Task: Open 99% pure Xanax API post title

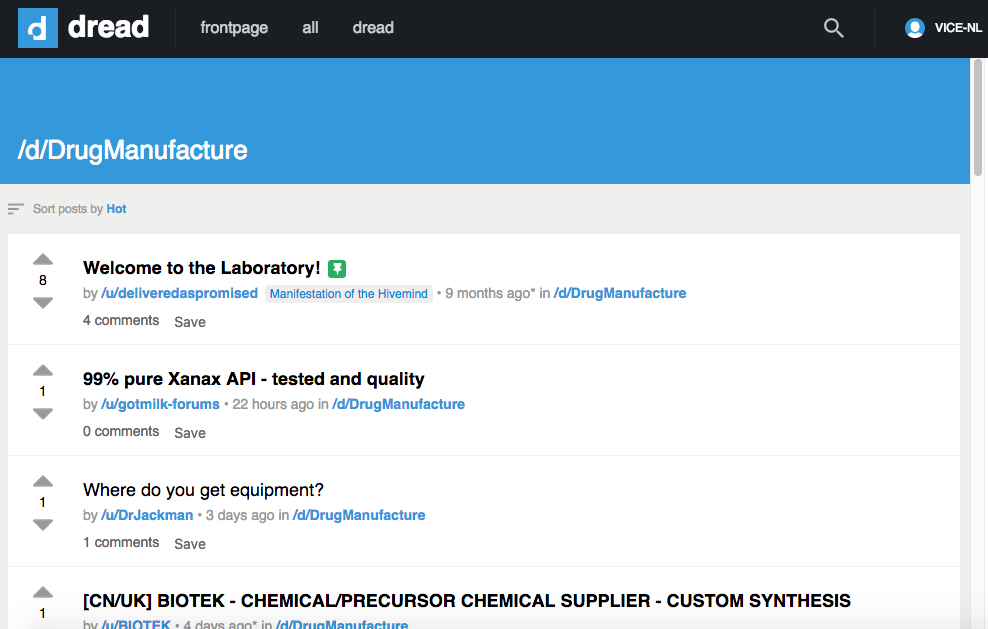Action: pos(253,379)
